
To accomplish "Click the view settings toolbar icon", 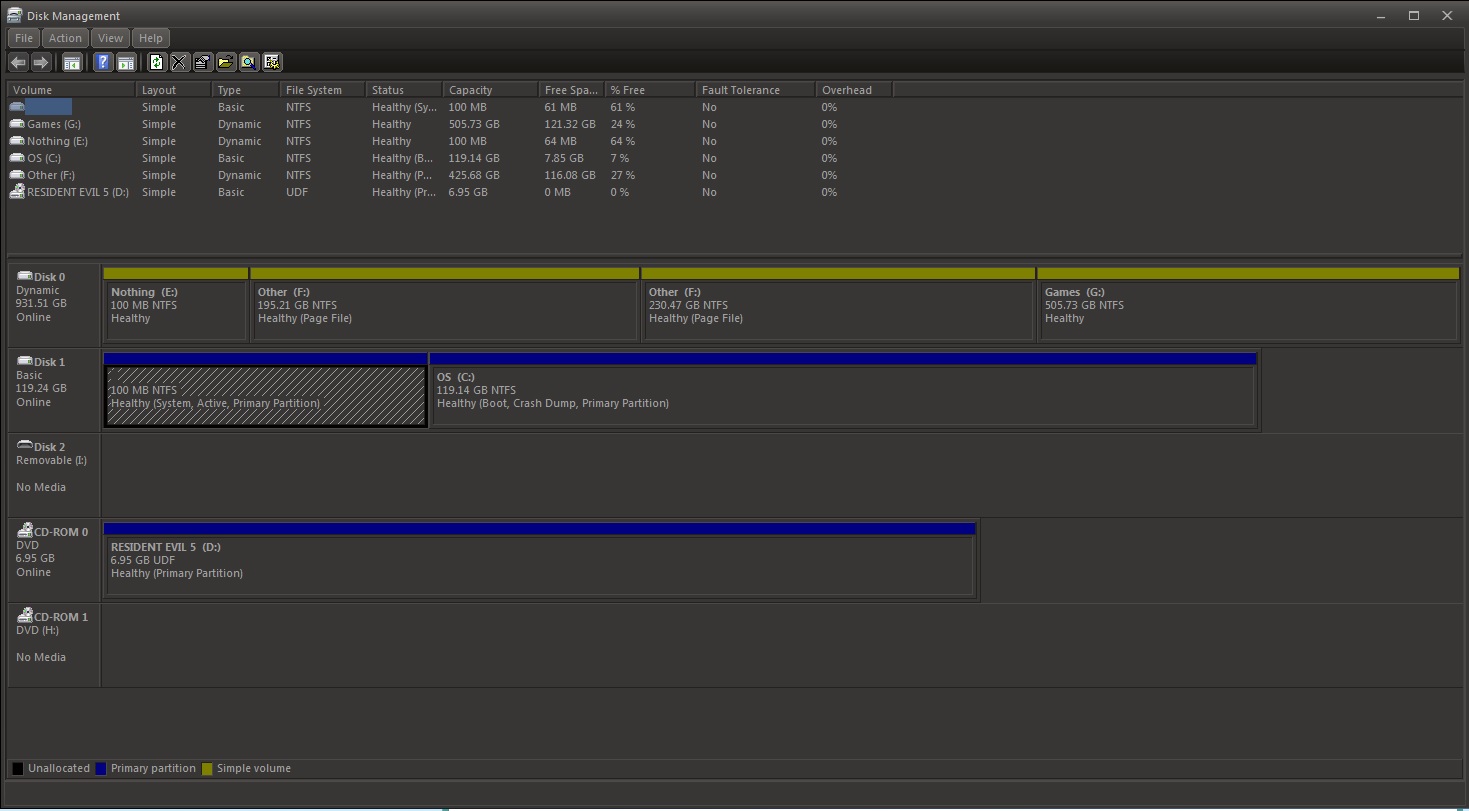I will (x=272, y=63).
